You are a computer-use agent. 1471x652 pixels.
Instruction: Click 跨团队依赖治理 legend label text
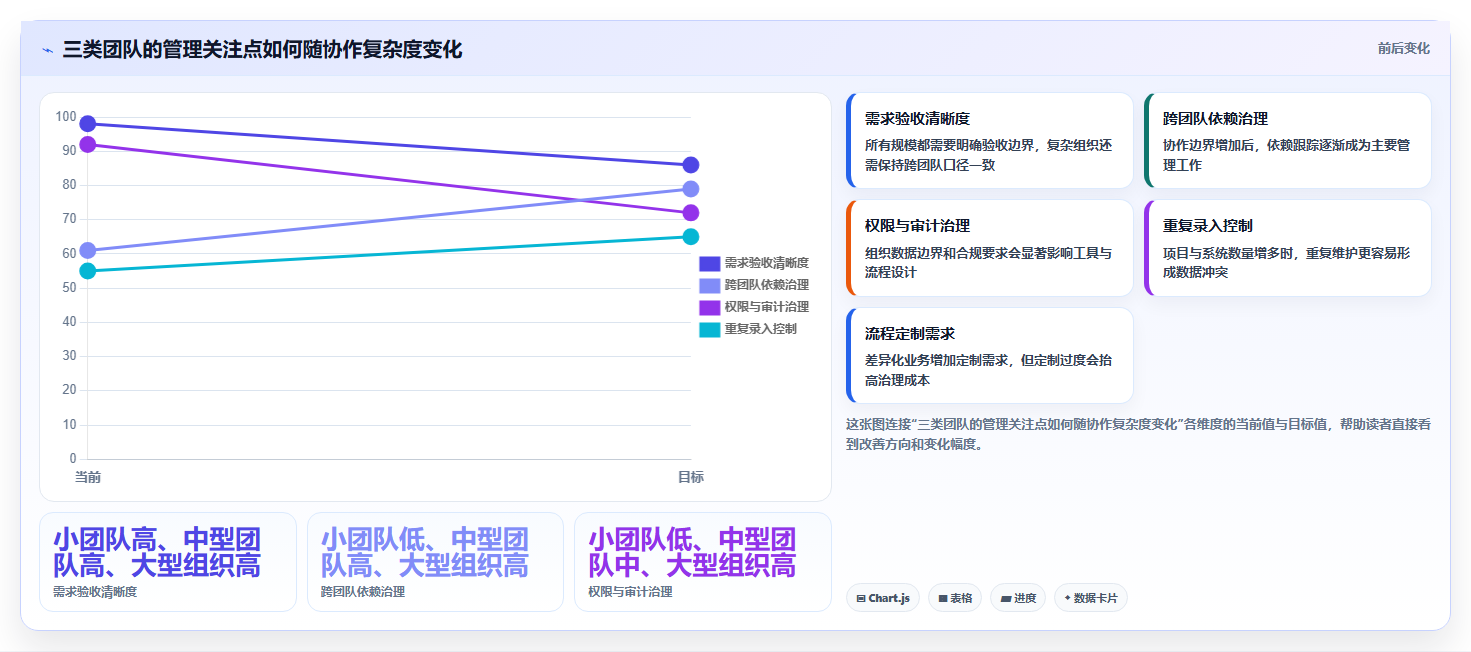pos(766,285)
